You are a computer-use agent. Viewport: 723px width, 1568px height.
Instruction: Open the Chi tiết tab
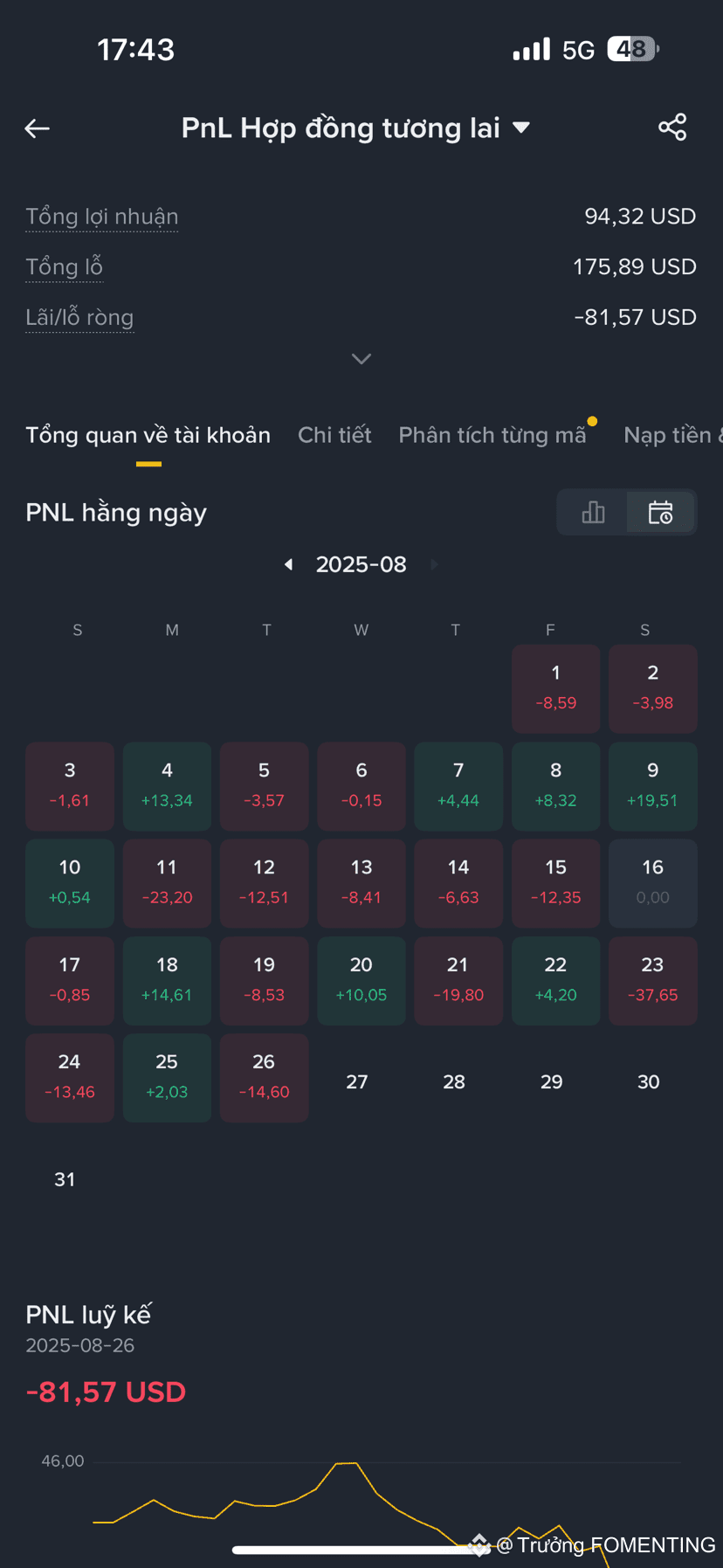[334, 435]
